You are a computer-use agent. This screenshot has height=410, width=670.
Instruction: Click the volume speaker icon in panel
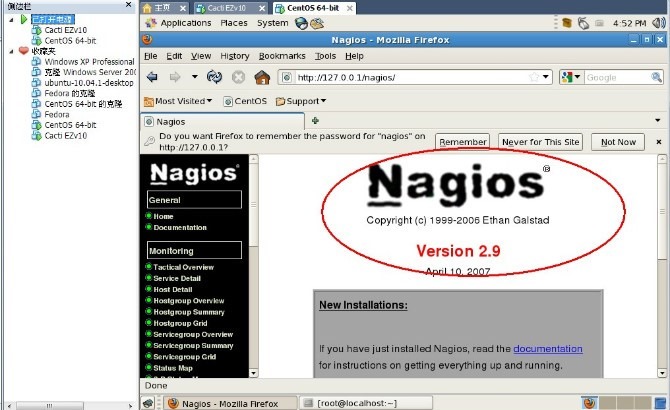tap(658, 23)
